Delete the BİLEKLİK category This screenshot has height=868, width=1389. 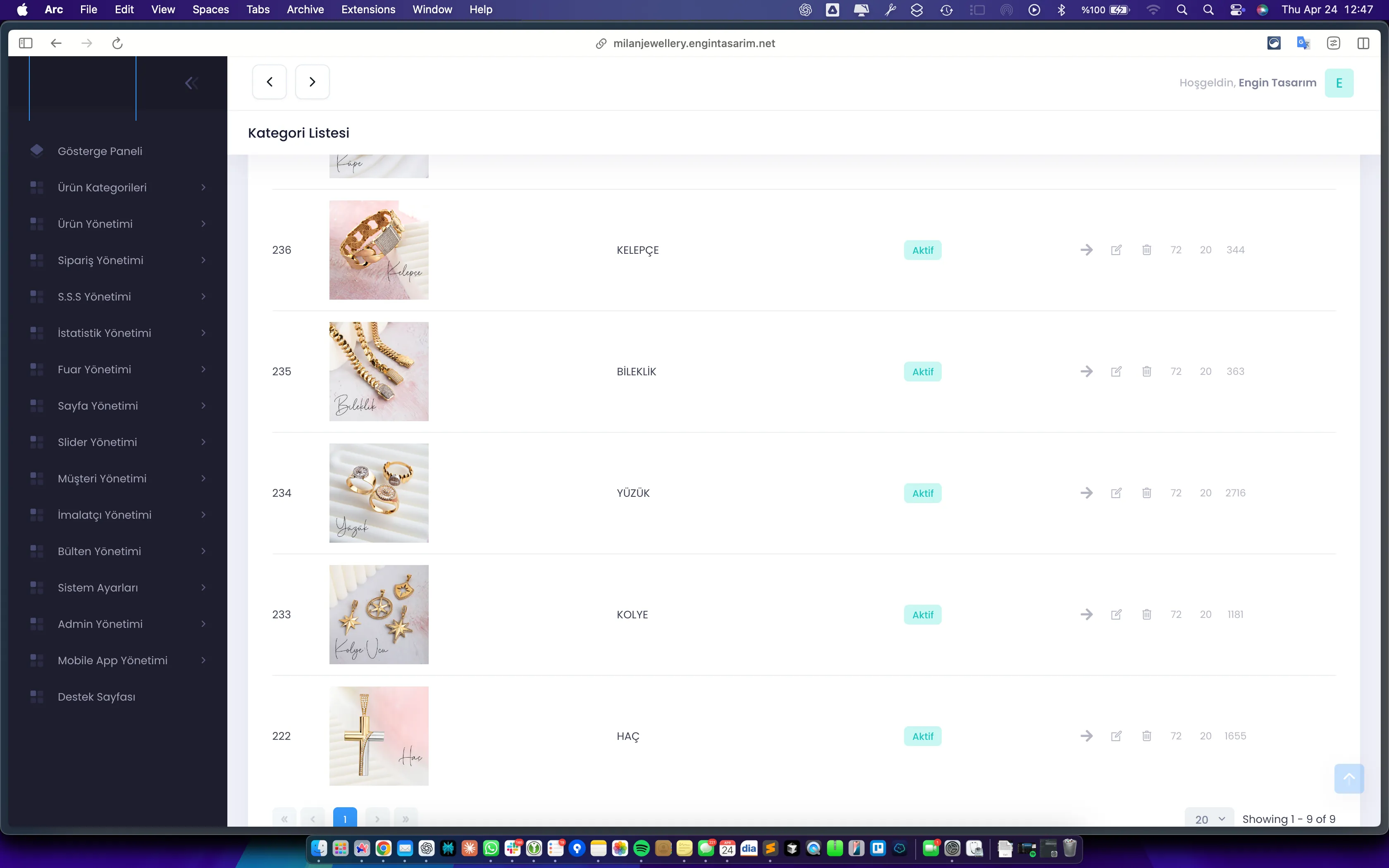tap(1146, 372)
